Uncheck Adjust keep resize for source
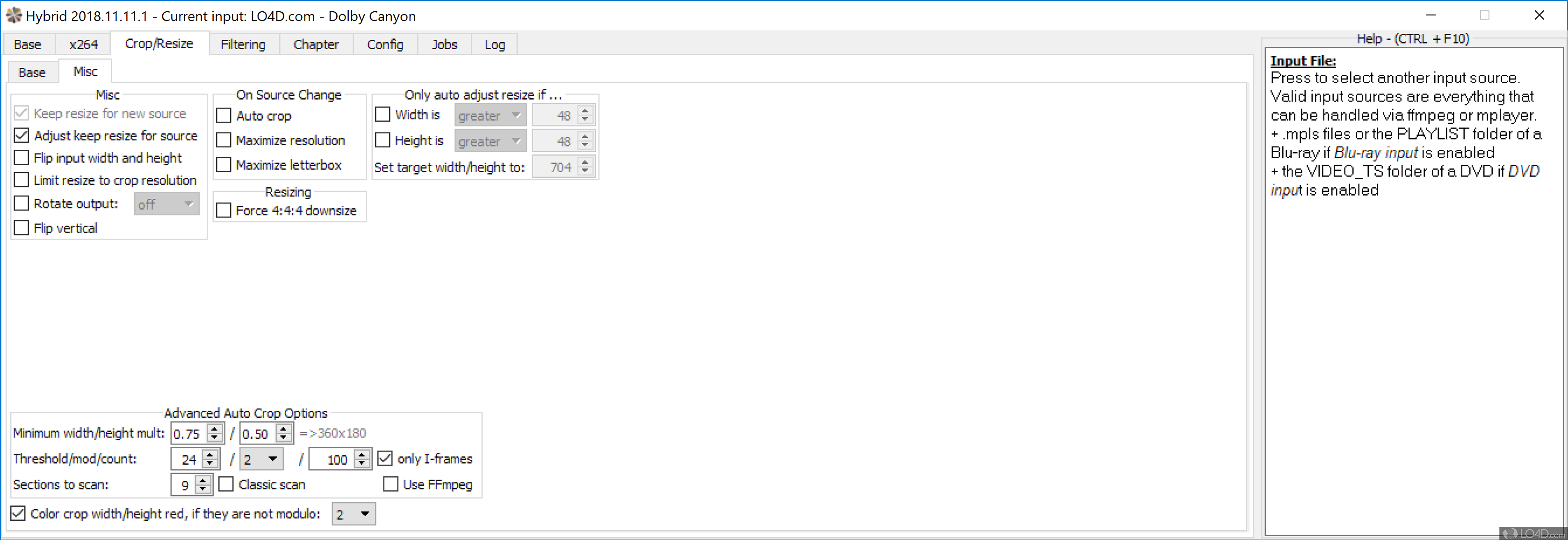The image size is (1568, 540). (x=22, y=135)
